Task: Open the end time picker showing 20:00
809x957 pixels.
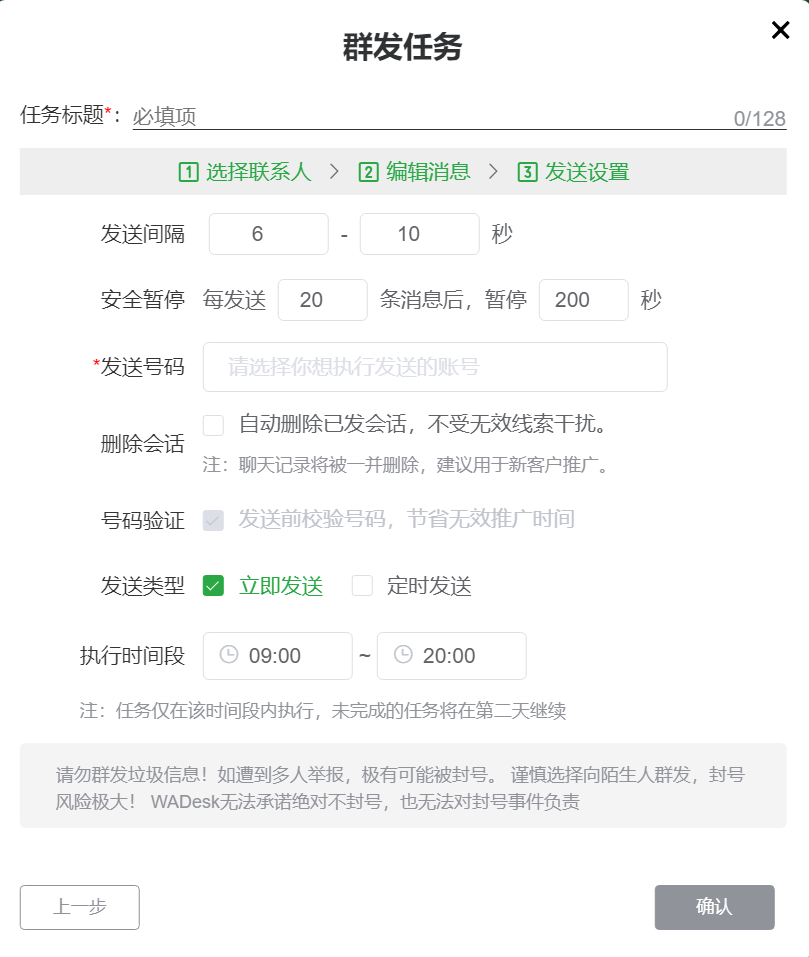Action: tap(451, 655)
